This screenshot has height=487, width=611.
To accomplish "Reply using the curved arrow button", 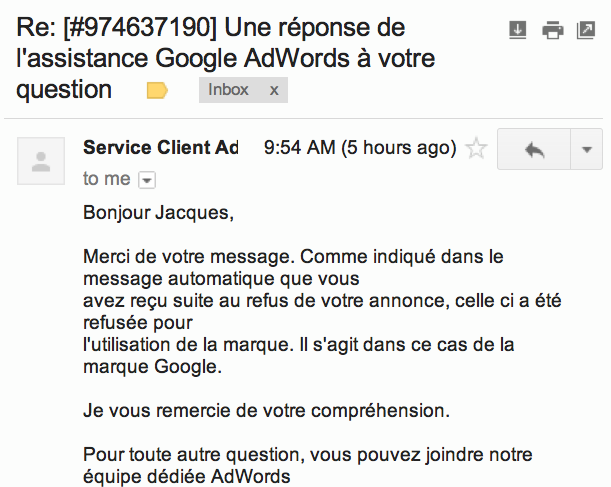I will coord(534,149).
